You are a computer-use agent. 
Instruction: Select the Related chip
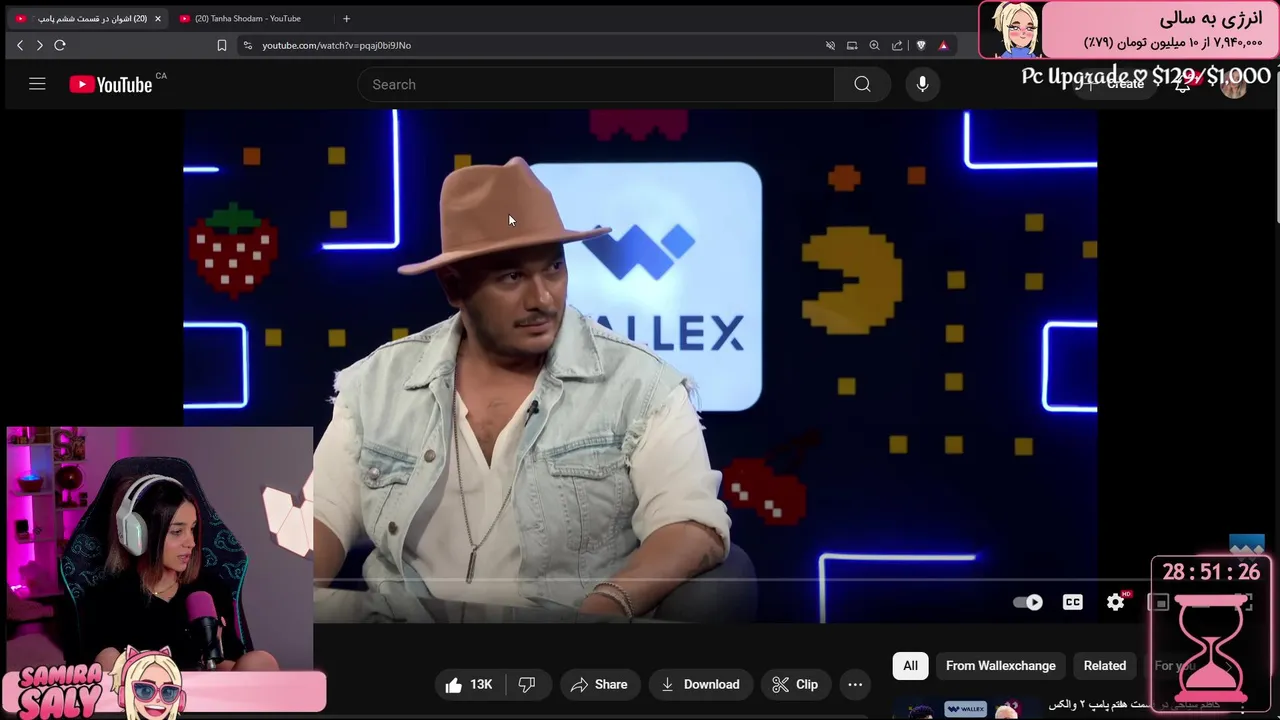point(1105,665)
